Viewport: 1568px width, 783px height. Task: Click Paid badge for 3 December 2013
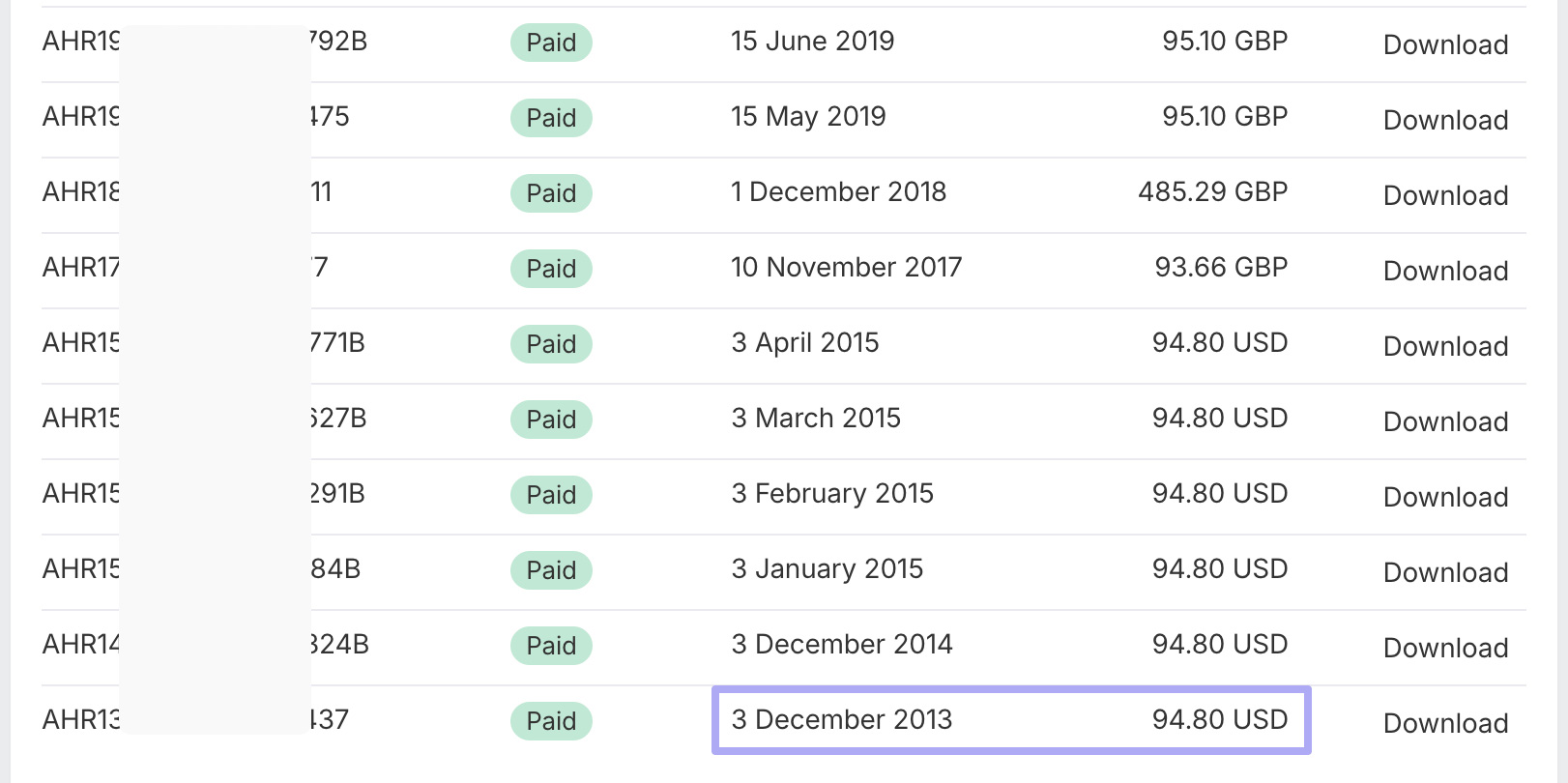coord(551,721)
